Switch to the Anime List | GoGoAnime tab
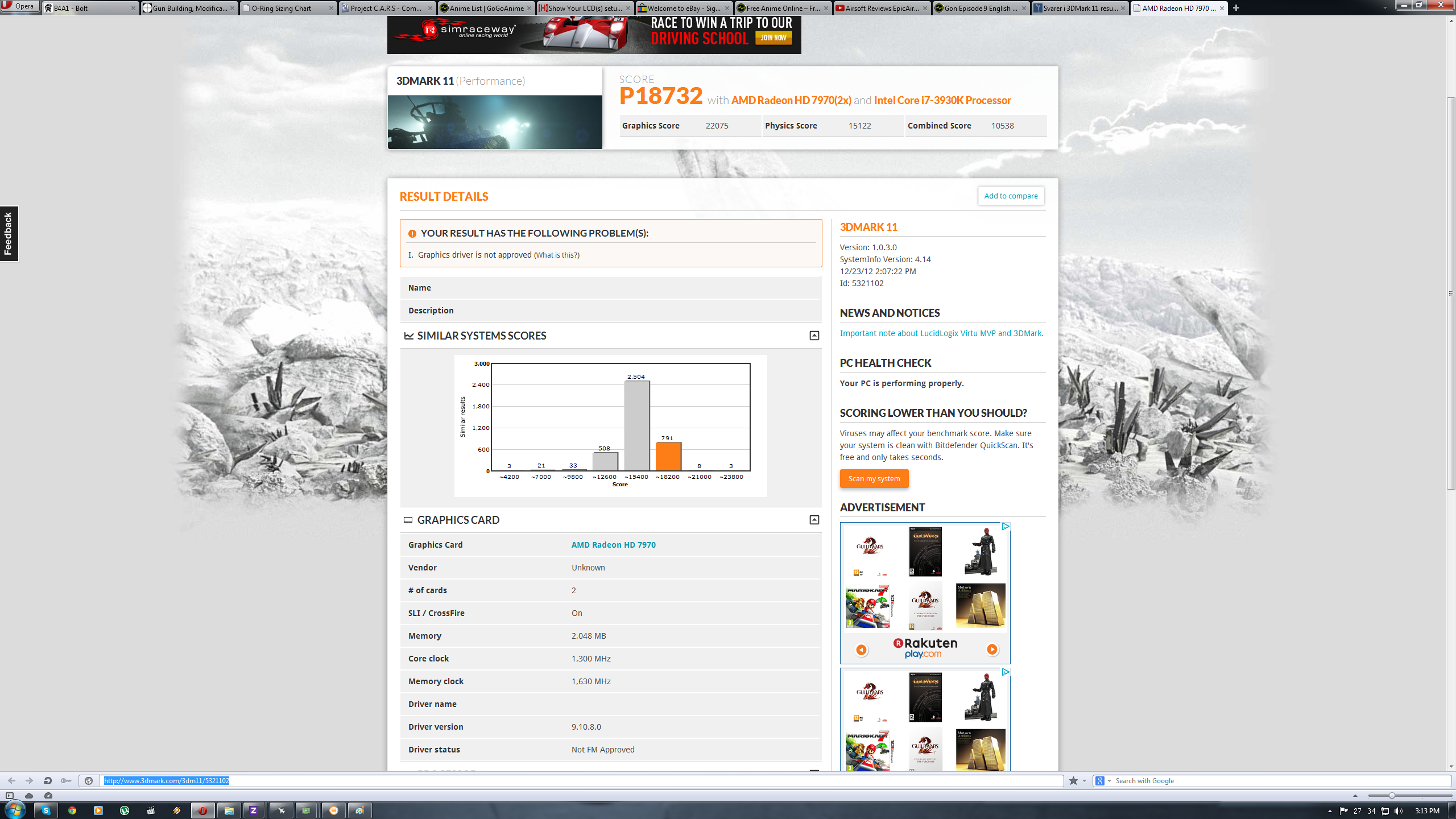 [486, 8]
